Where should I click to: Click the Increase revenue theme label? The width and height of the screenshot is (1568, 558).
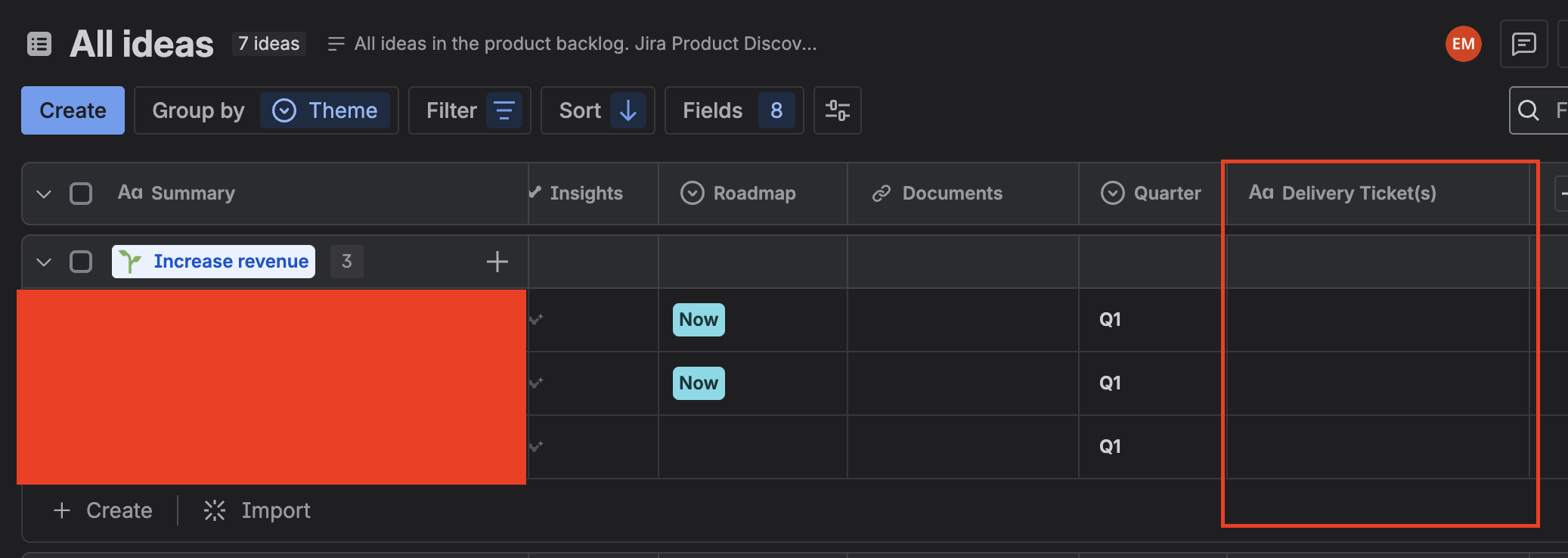click(214, 262)
